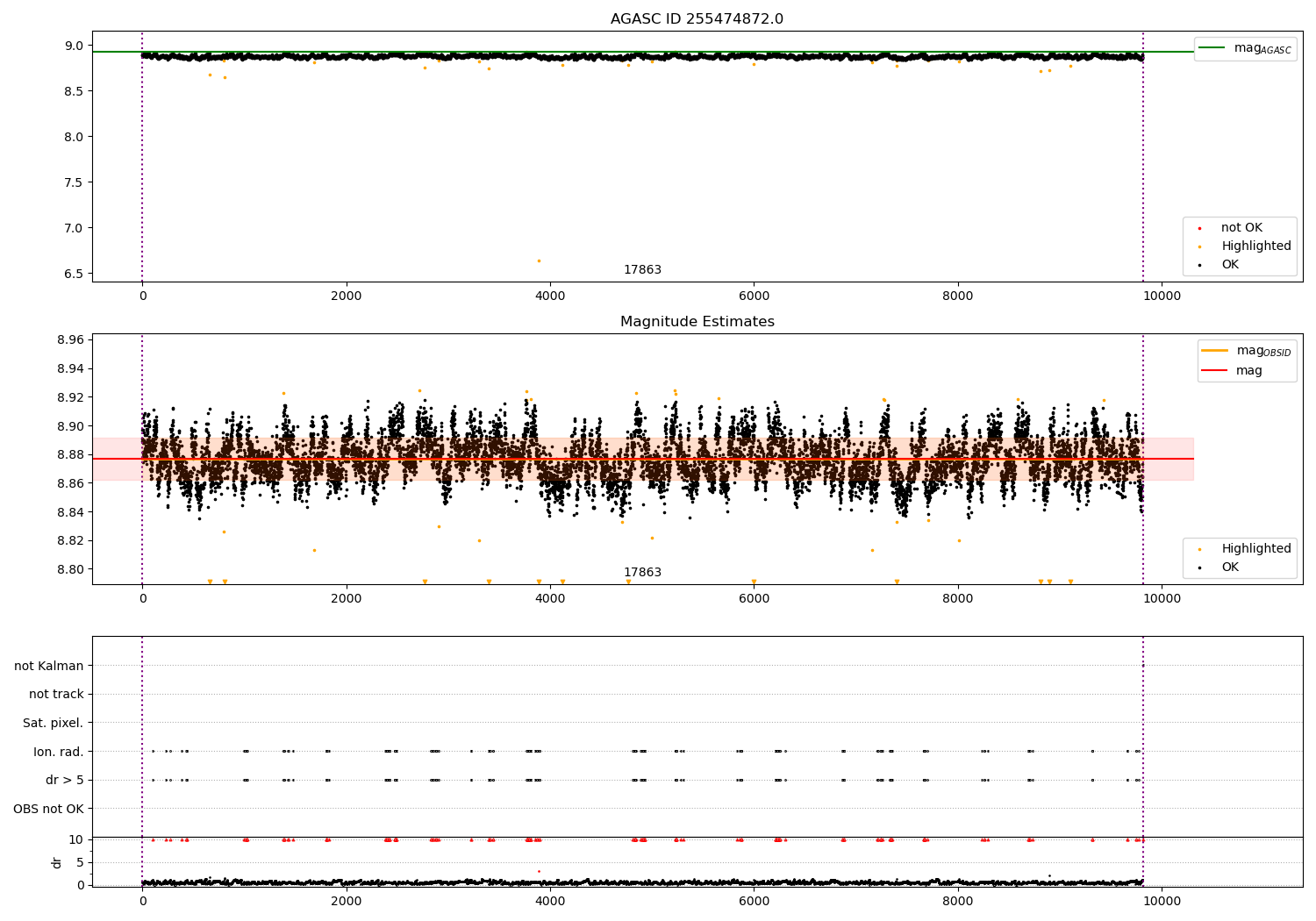The image size is (1316, 921).
Task: Click the "not track" row label
Action: tap(56, 695)
